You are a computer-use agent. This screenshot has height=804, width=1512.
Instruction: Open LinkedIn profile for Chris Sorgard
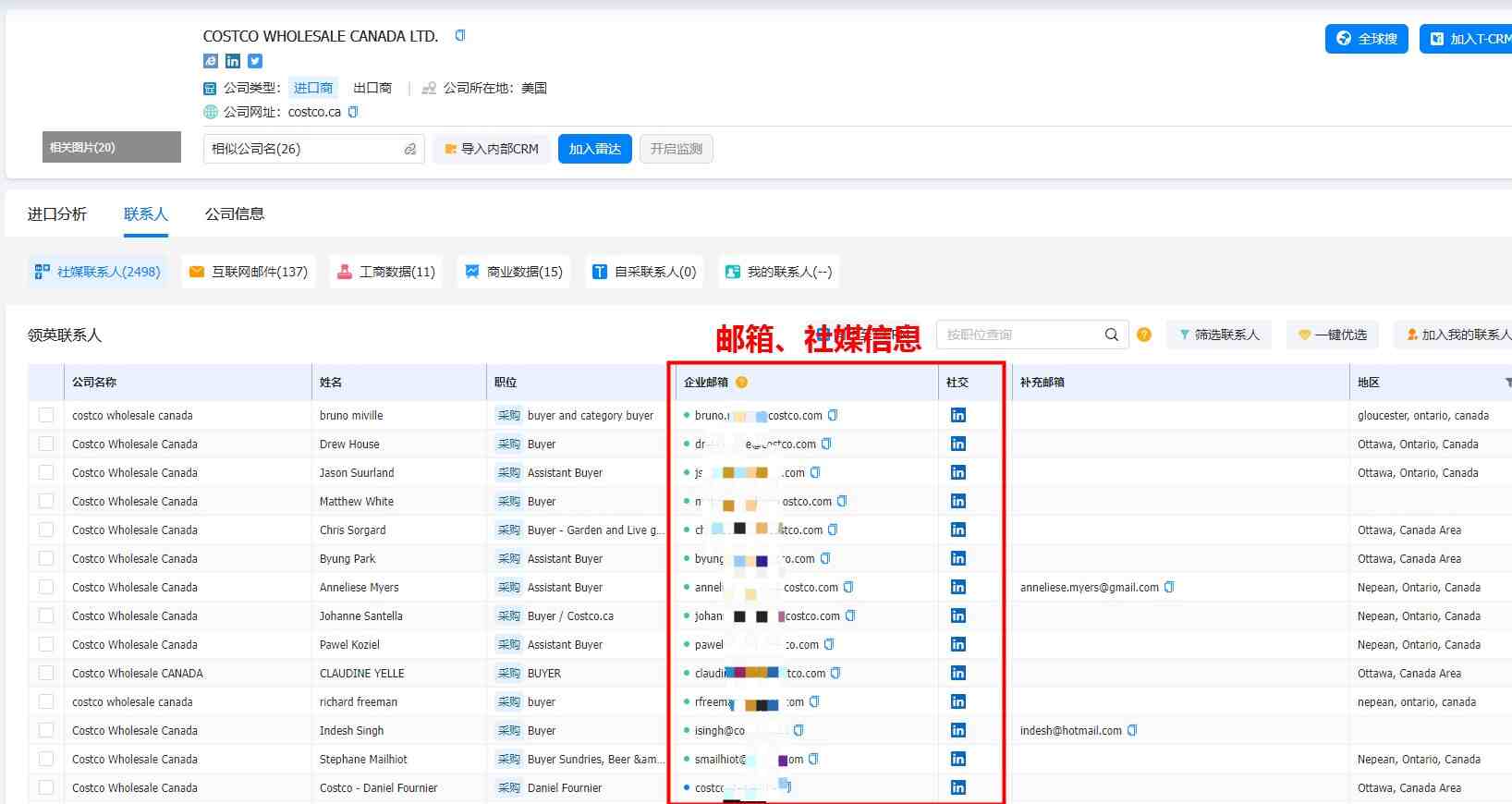pos(958,530)
